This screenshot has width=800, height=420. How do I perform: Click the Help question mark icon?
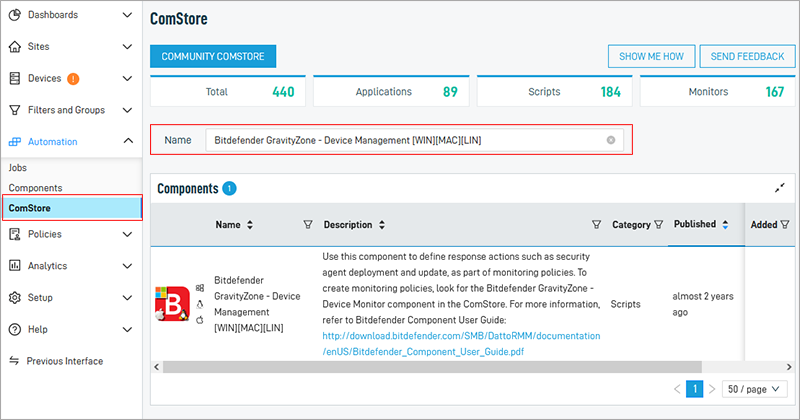coord(15,329)
